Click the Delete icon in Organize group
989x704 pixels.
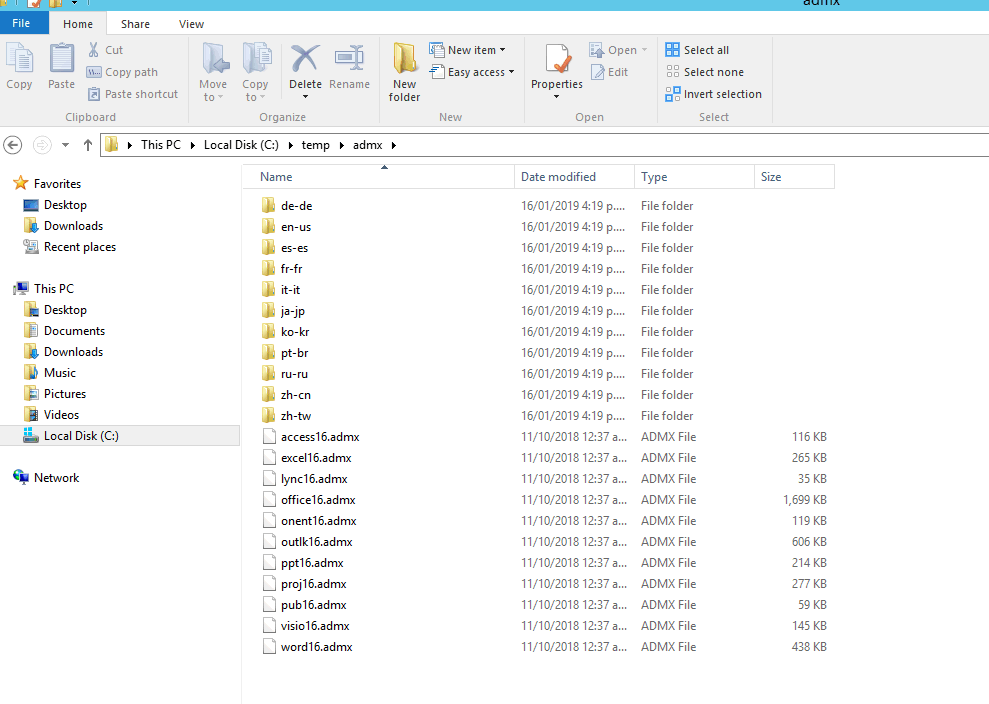click(305, 59)
